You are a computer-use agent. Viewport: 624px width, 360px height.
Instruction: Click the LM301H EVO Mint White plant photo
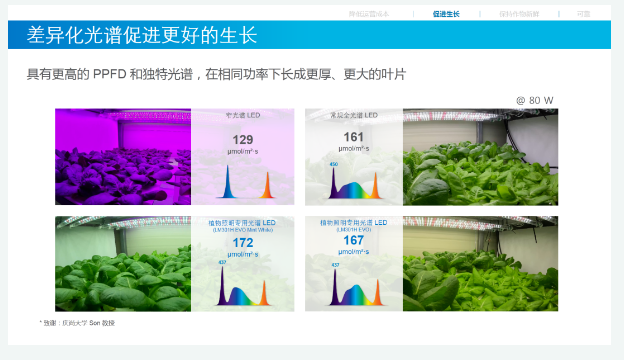[123, 264]
